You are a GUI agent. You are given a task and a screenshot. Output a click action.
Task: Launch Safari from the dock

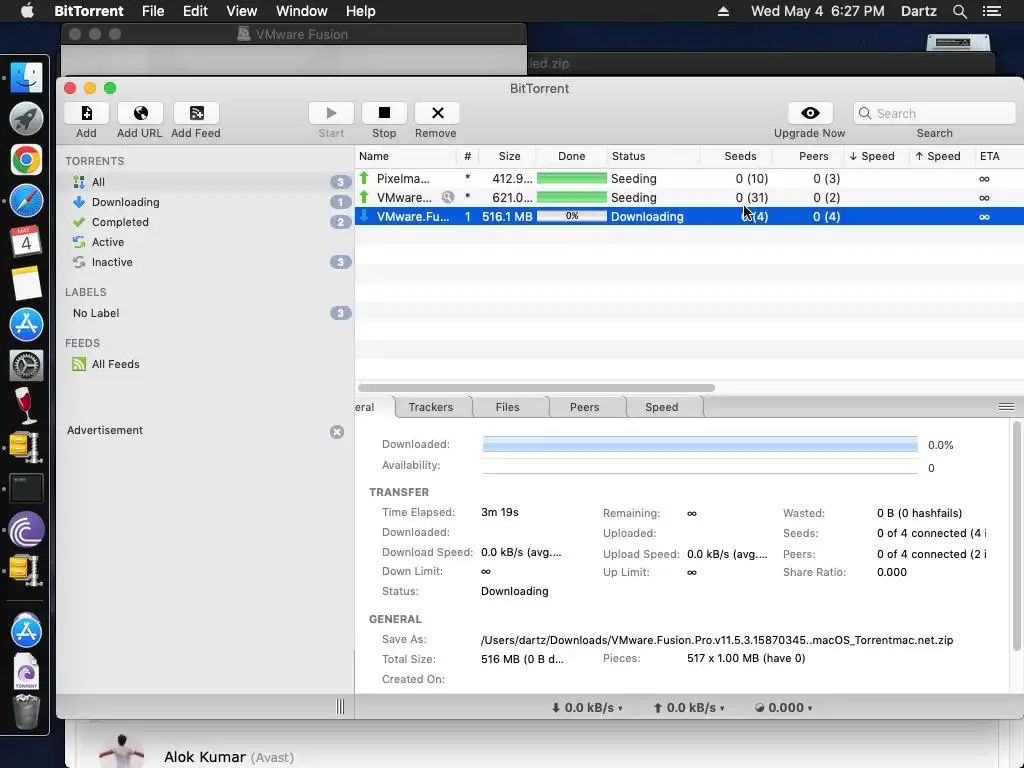pos(26,201)
